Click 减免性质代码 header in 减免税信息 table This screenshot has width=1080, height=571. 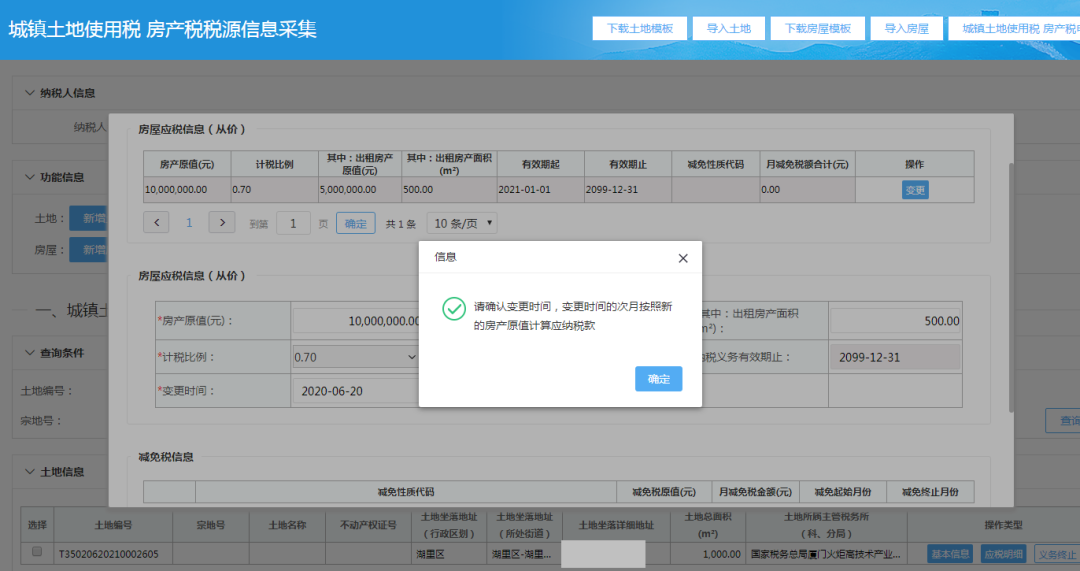(406, 492)
